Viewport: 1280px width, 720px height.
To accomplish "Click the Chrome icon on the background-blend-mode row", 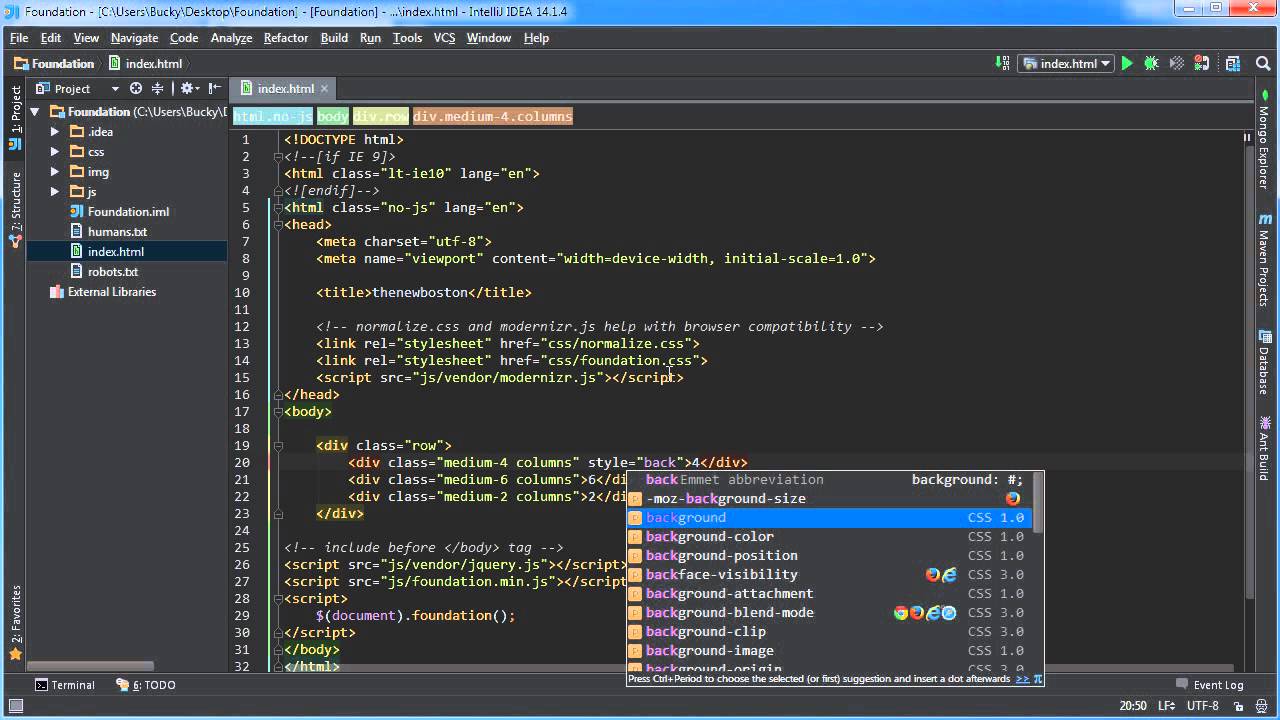I will 901,613.
